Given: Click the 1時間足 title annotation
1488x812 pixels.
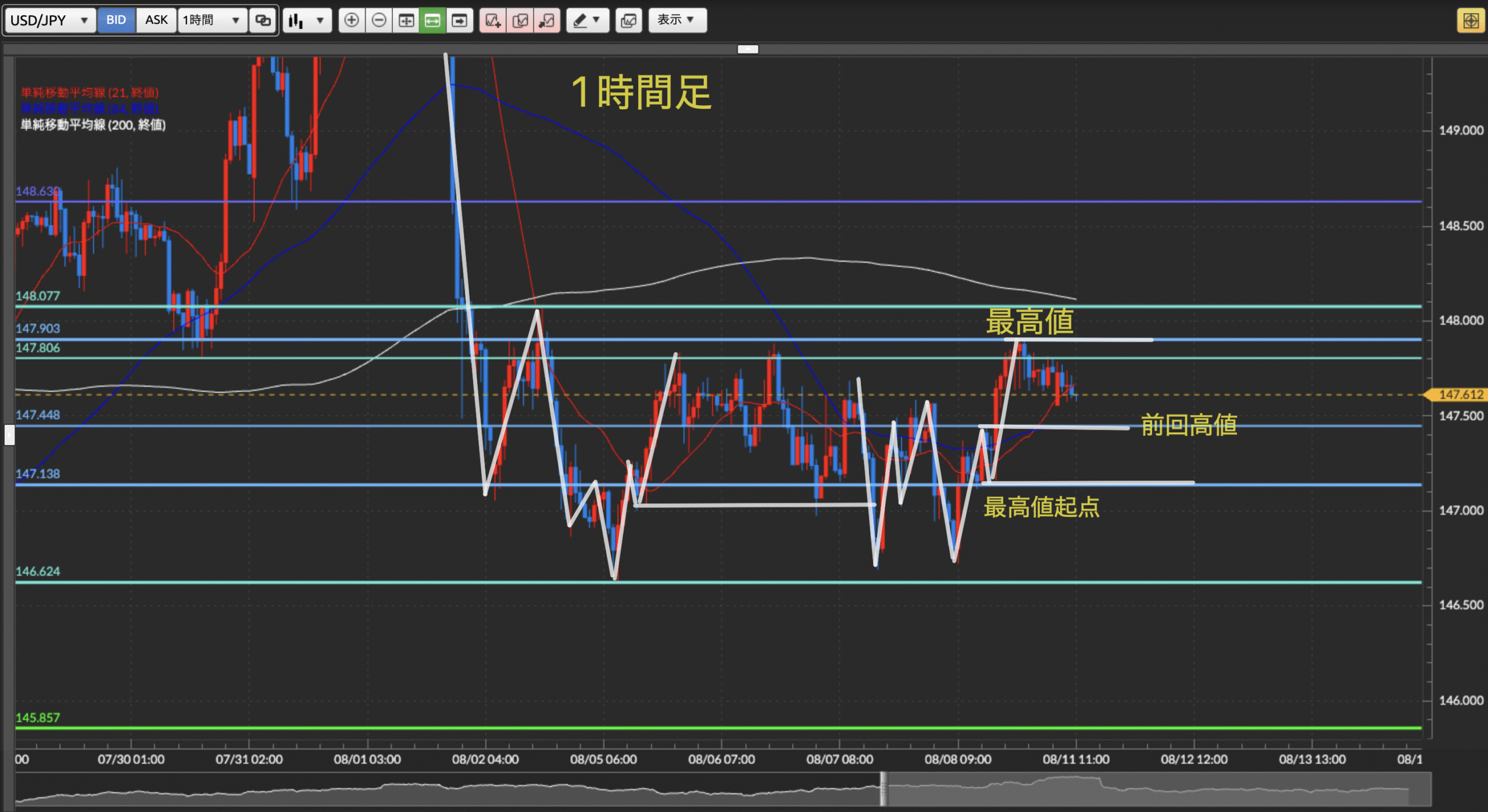Looking at the screenshot, I should [x=641, y=92].
